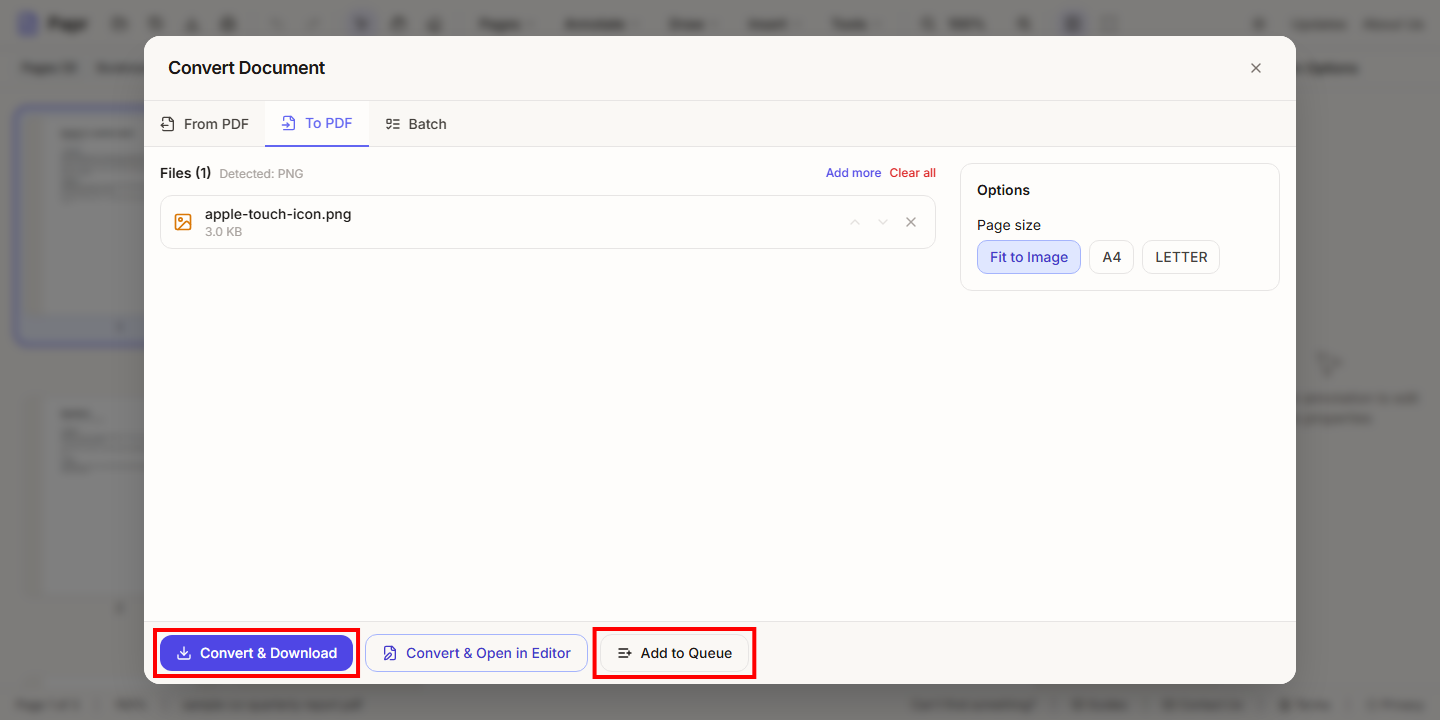
Task: Open the Batch tab
Action: (x=416, y=124)
